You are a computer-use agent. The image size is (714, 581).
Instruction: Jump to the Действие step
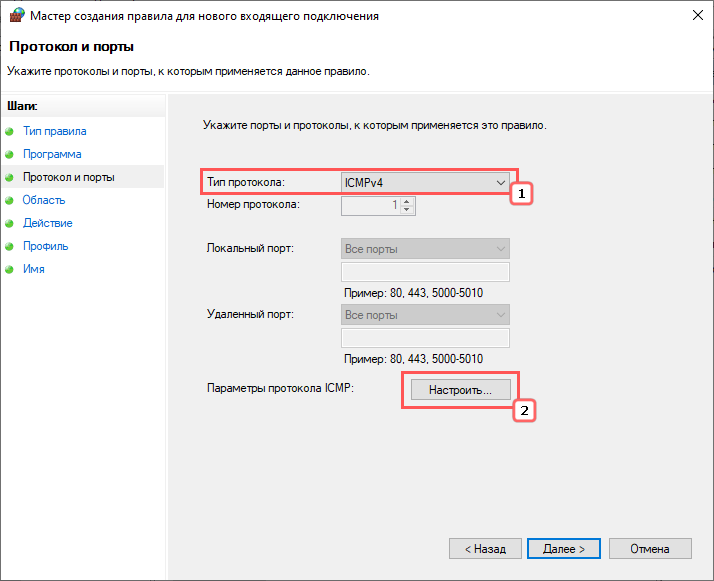point(48,223)
